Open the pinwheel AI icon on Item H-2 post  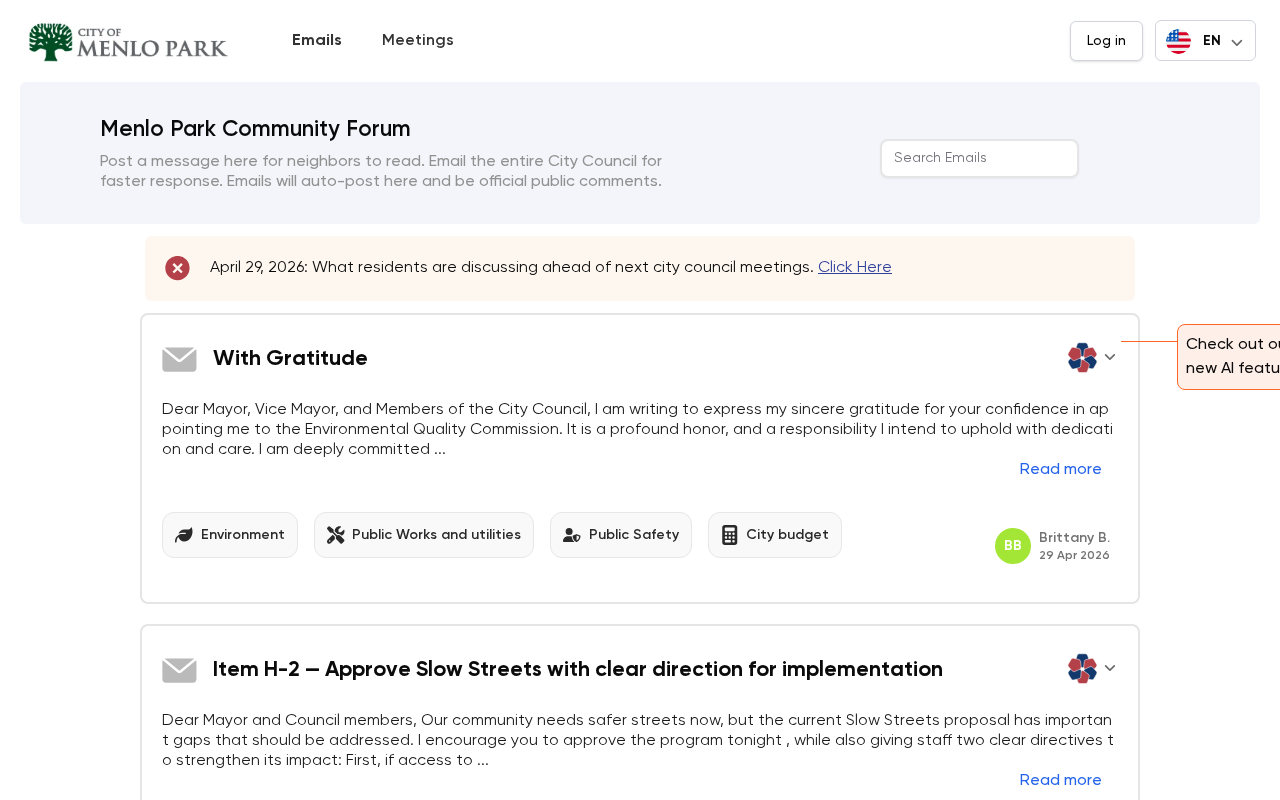click(x=1082, y=668)
